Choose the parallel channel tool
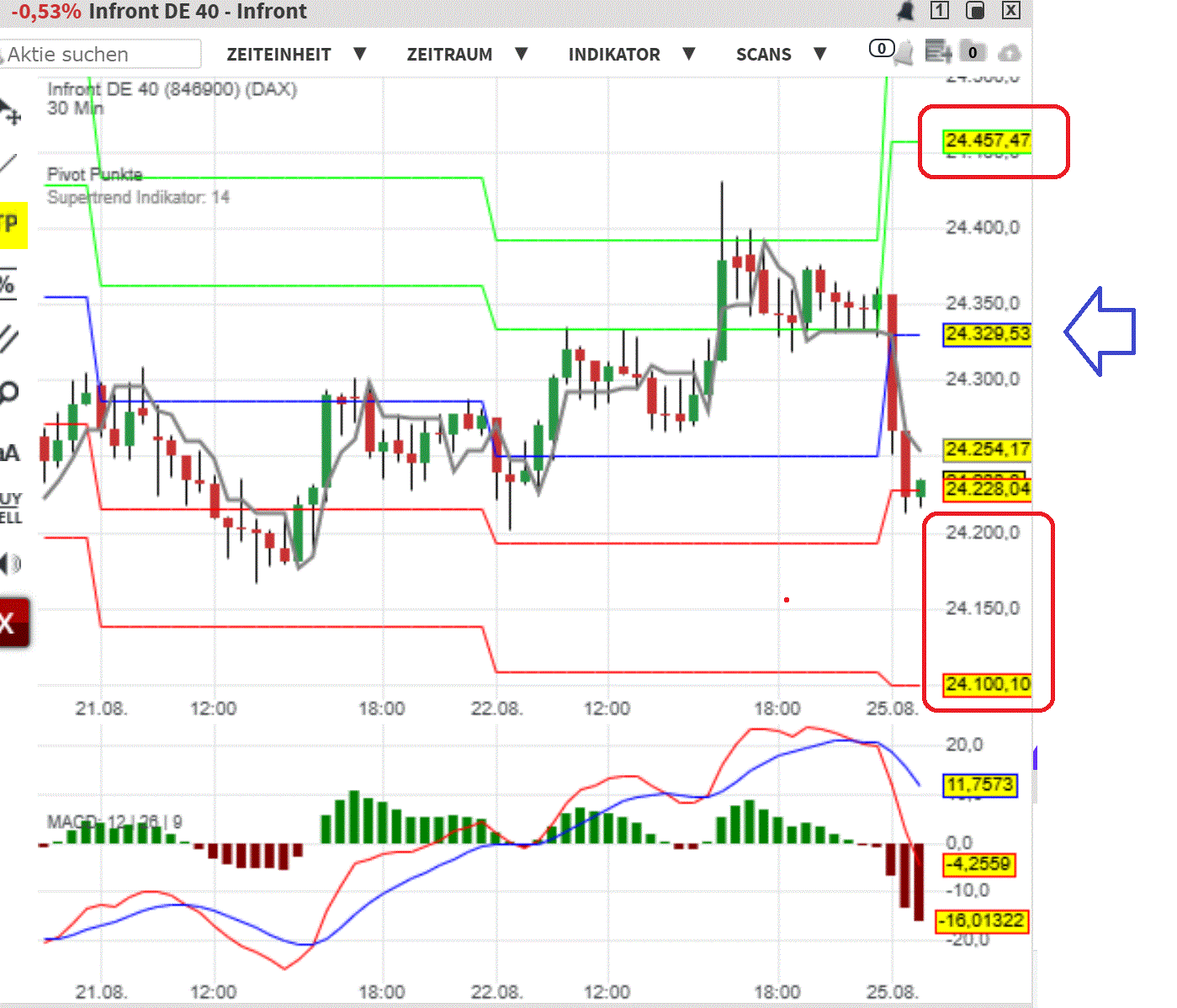 click(x=8, y=337)
